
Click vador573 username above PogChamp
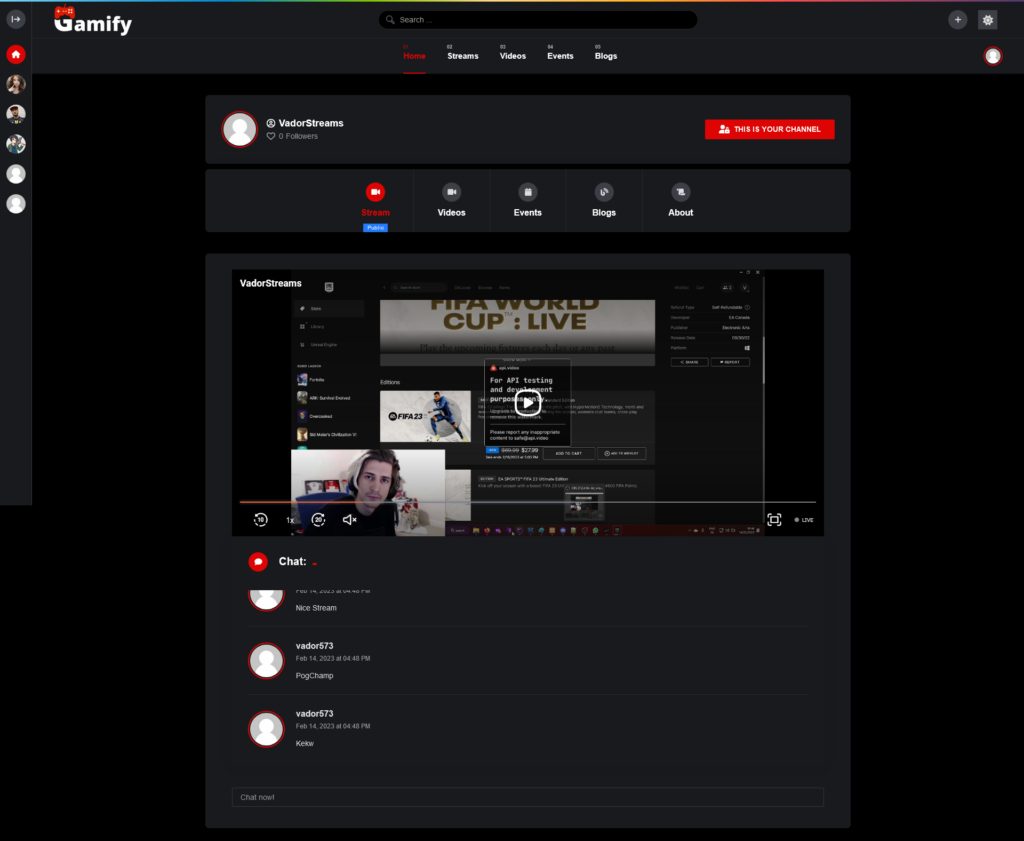click(314, 646)
